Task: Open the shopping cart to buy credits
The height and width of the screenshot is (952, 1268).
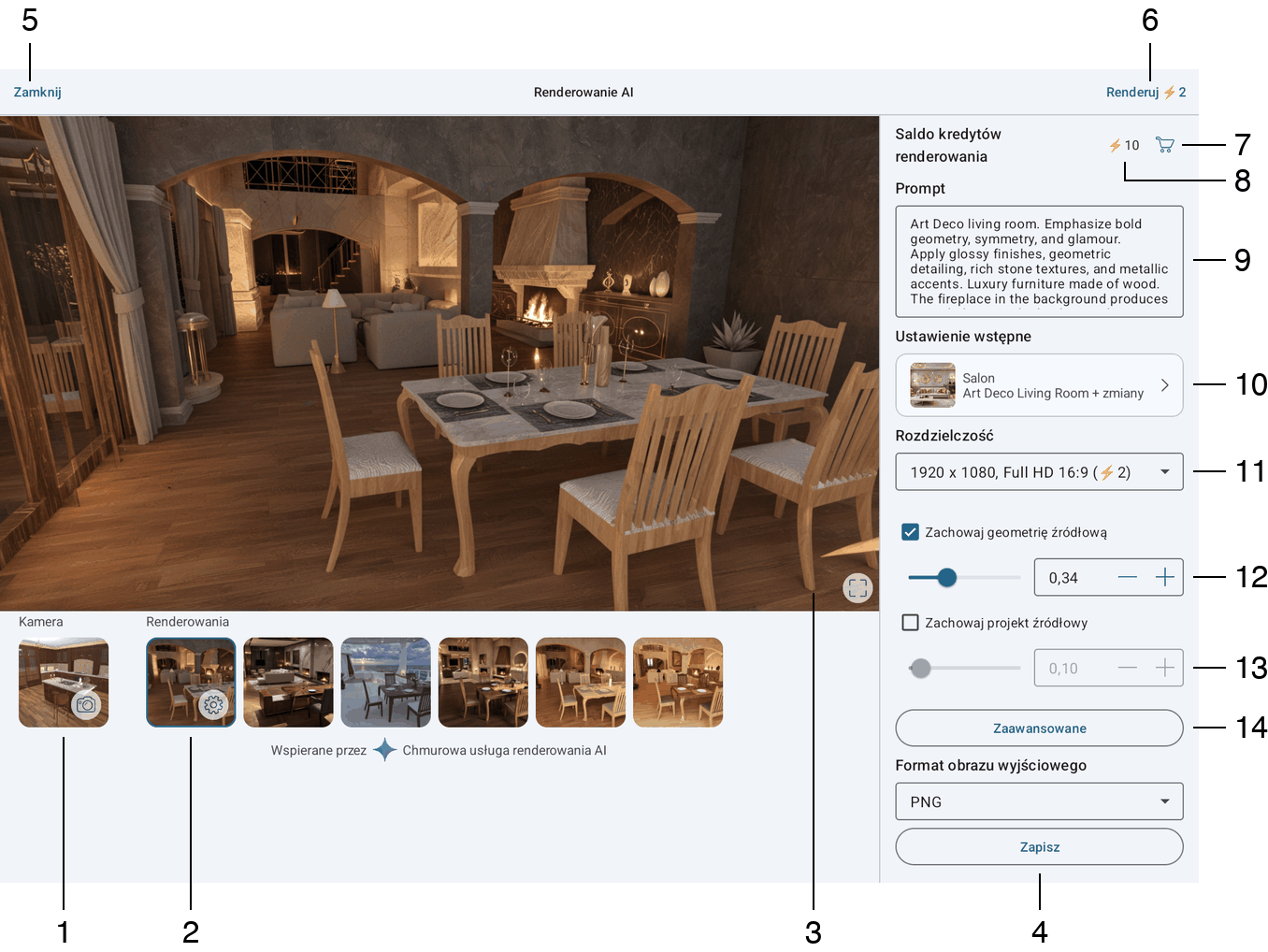Action: click(x=1164, y=145)
